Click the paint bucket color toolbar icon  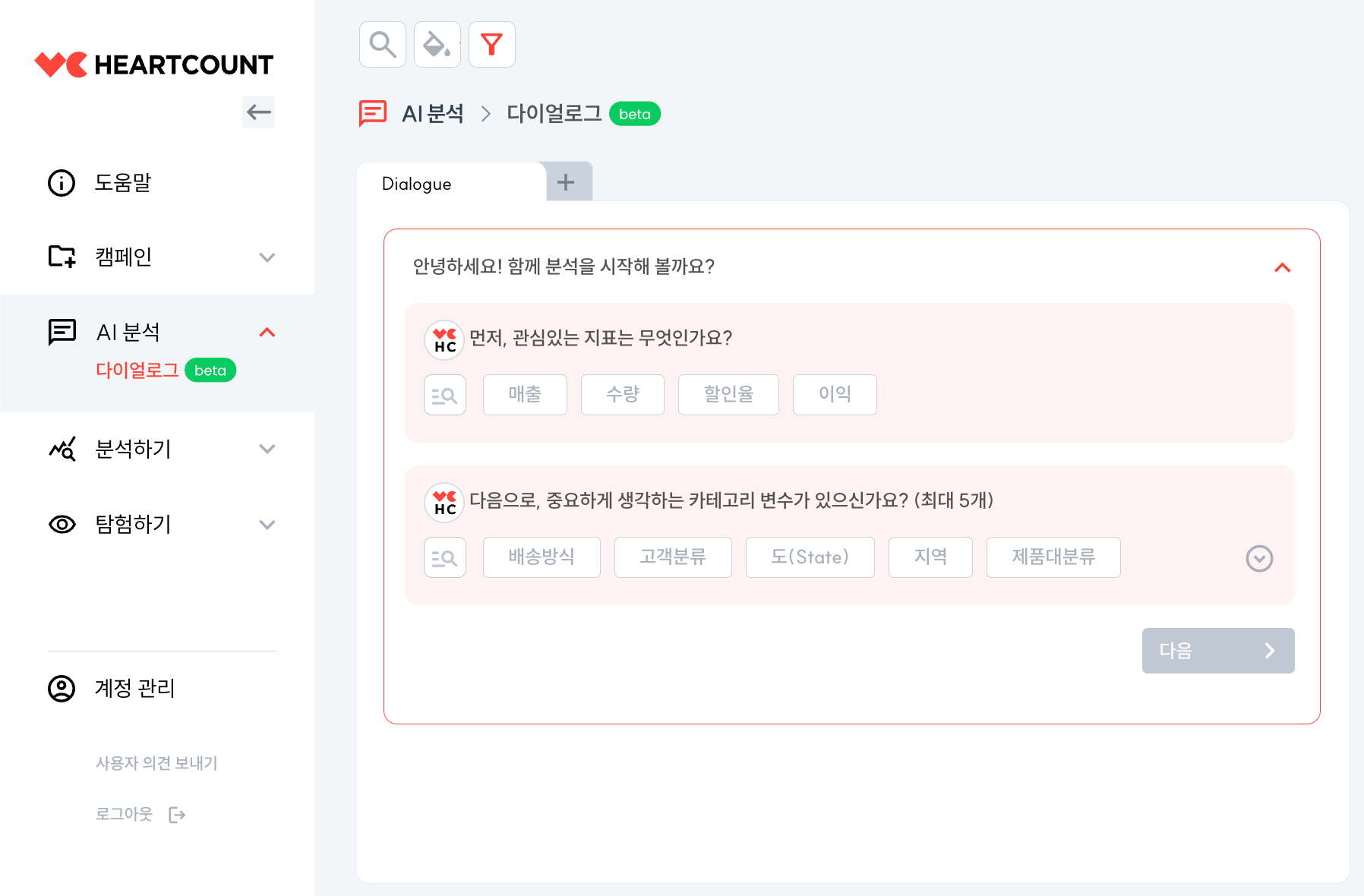[437, 45]
